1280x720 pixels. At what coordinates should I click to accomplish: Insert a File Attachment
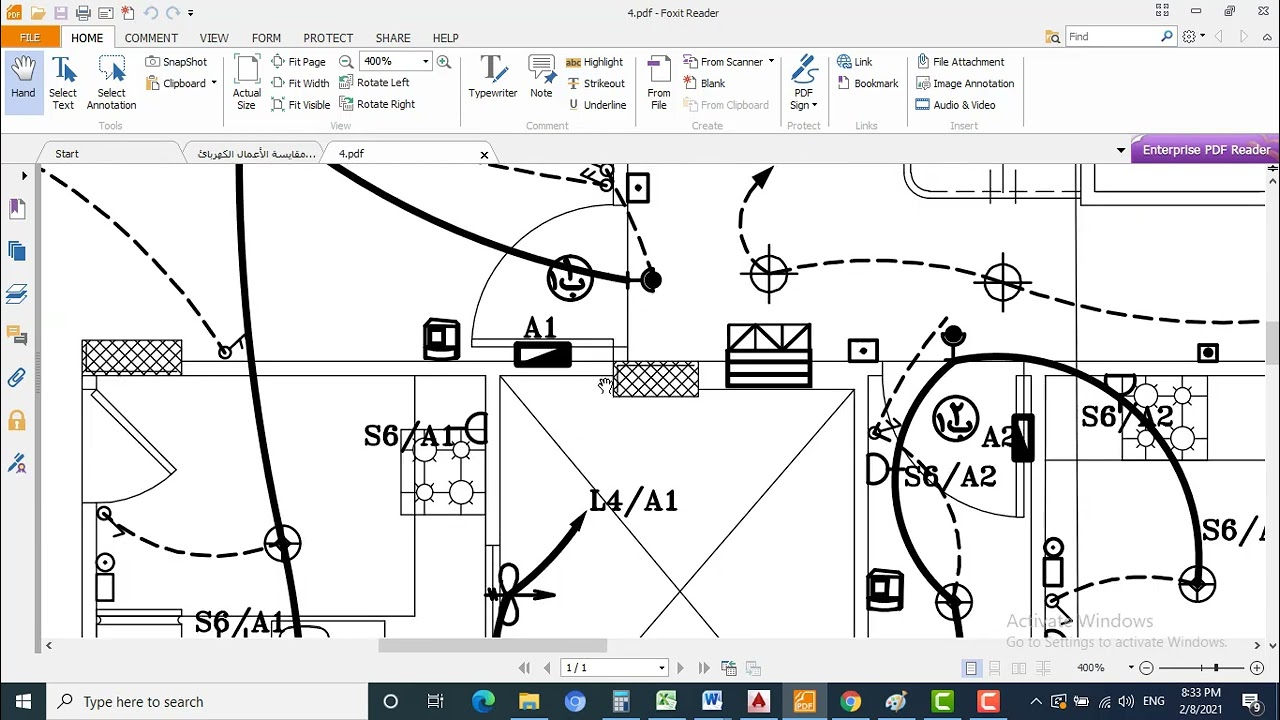(960, 62)
